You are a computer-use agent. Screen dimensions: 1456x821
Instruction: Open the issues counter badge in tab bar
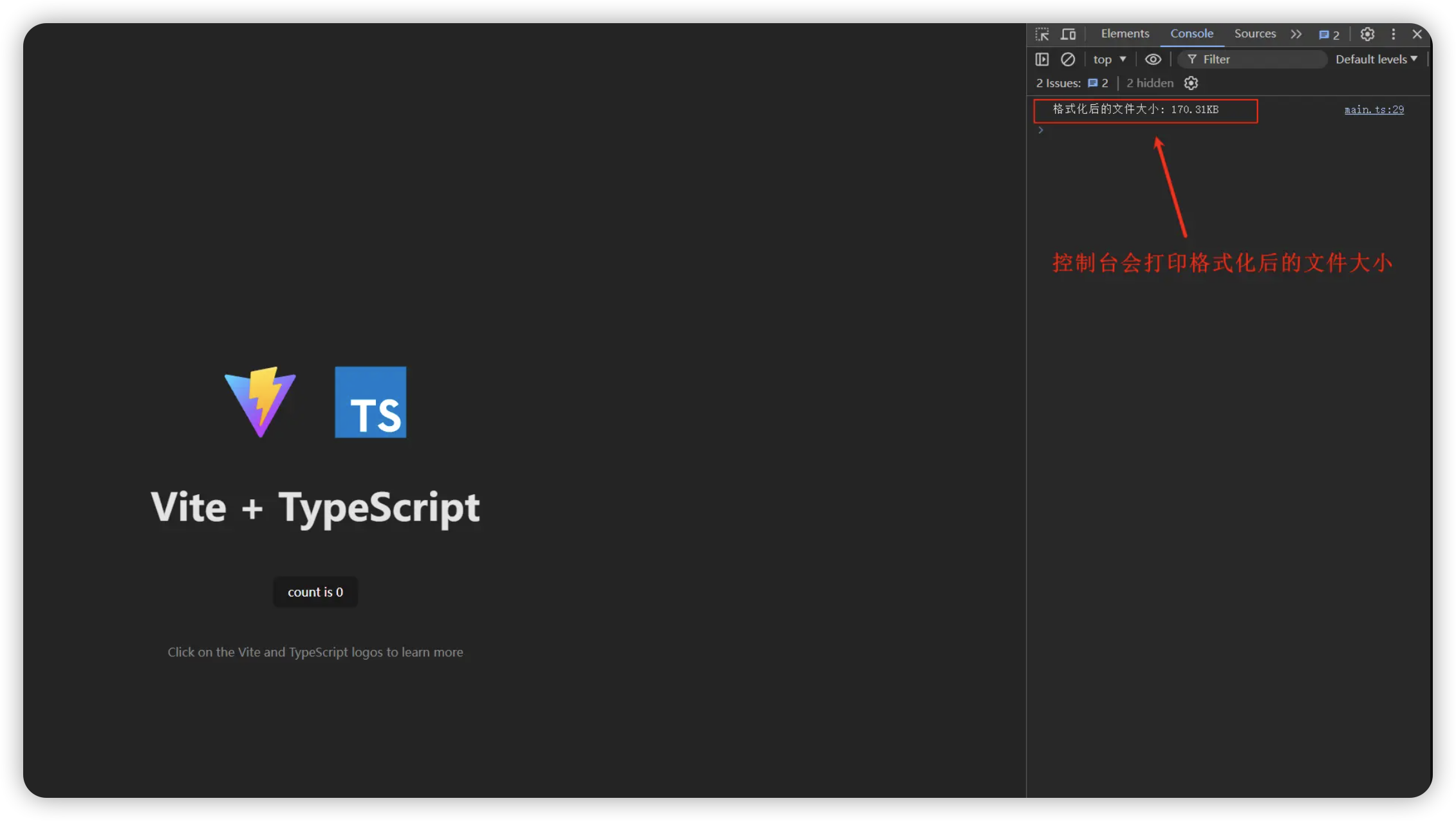point(1329,35)
